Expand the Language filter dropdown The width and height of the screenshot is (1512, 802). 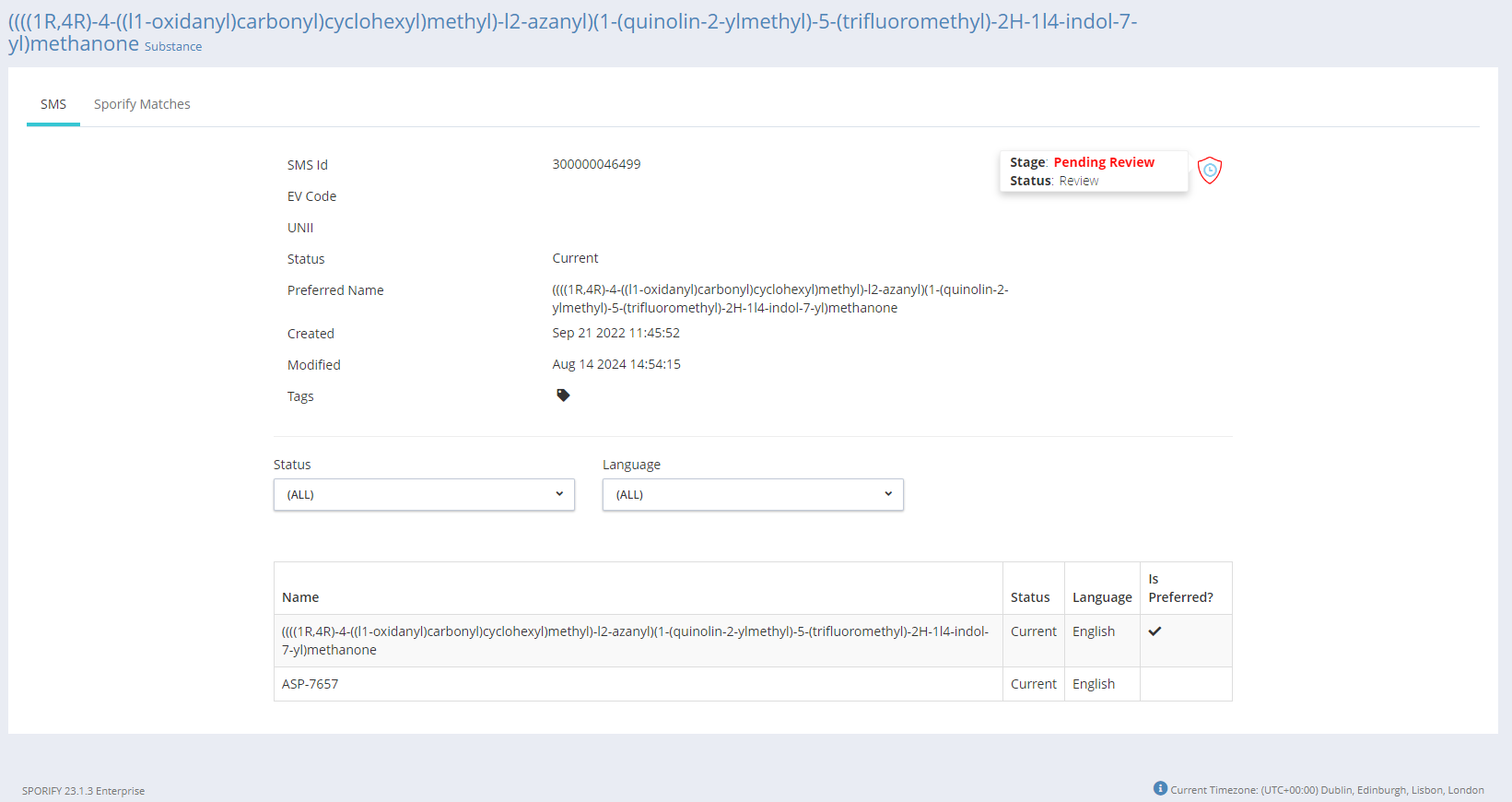[x=753, y=495]
